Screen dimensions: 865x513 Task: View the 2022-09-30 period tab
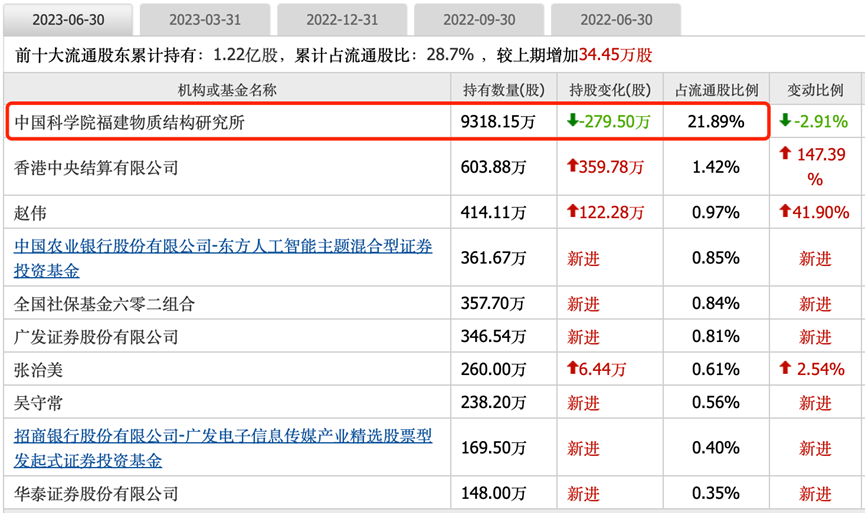479,20
